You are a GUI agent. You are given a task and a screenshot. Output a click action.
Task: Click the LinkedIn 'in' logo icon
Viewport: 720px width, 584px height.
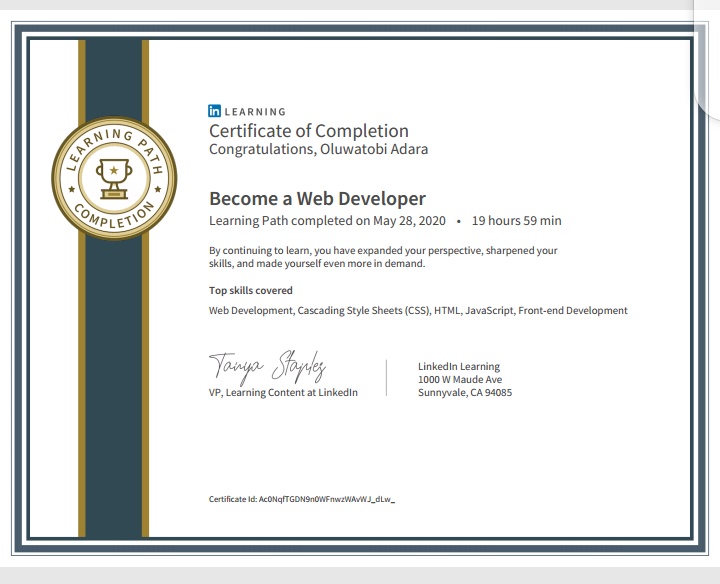pos(214,111)
